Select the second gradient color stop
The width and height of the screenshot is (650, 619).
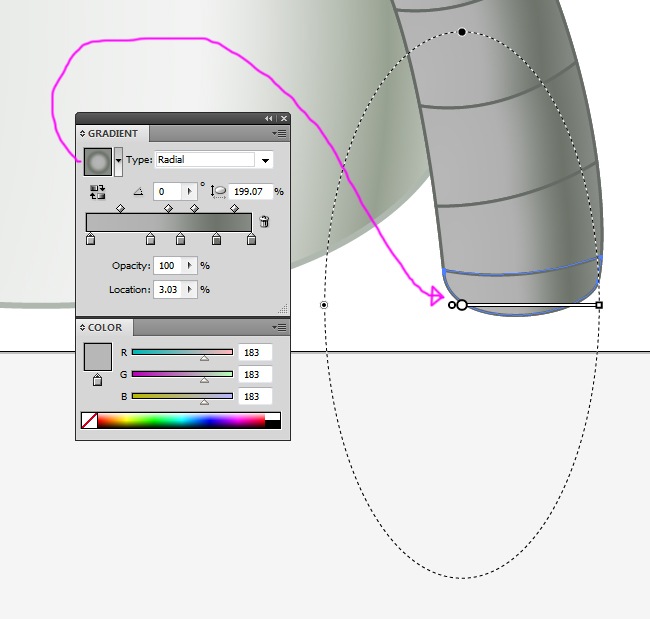point(150,239)
